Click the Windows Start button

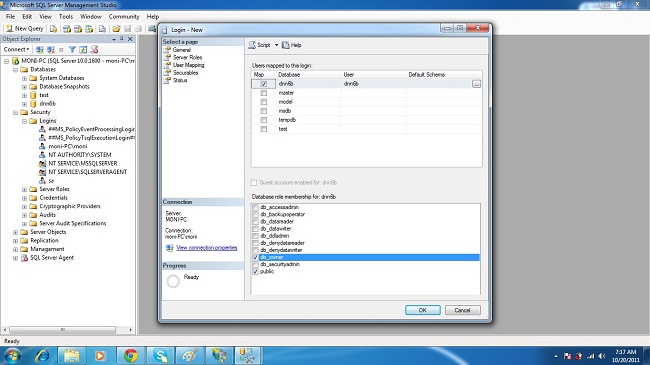(12, 355)
